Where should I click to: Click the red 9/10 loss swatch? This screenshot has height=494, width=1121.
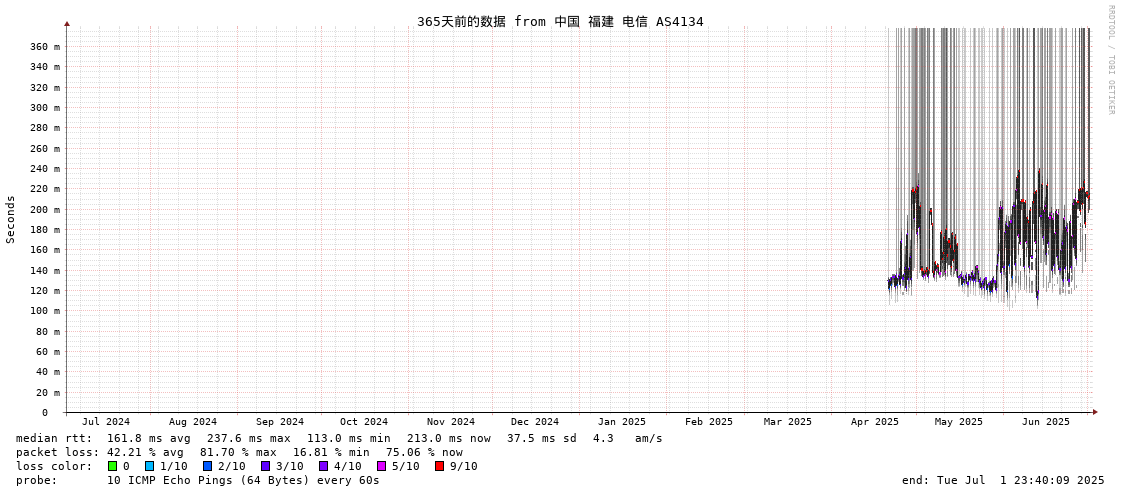(x=439, y=466)
